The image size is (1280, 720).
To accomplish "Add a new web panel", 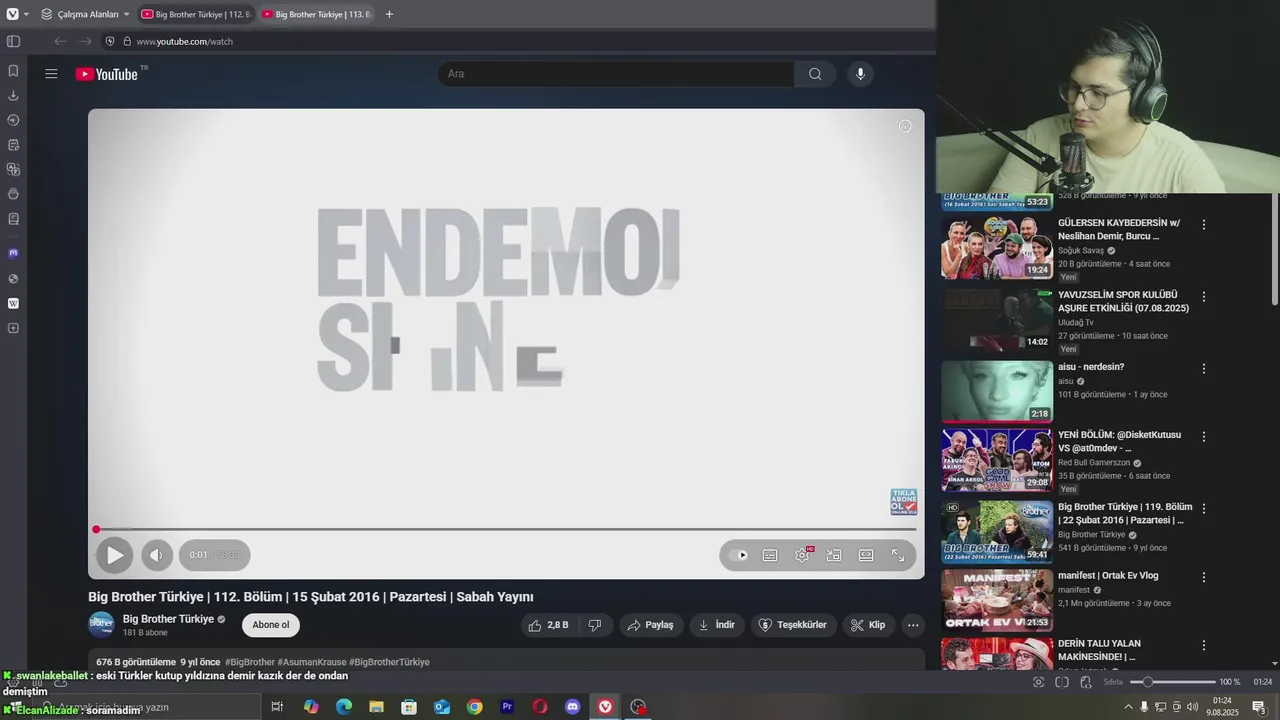I will (13, 328).
